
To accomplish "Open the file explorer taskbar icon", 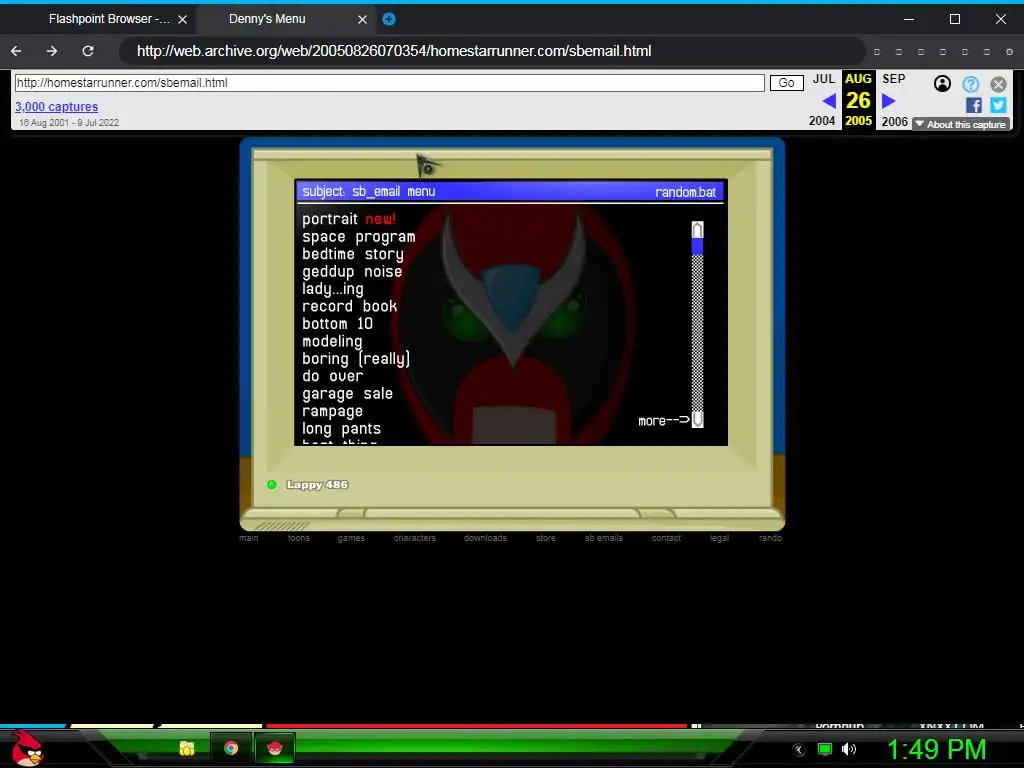I will 187,748.
